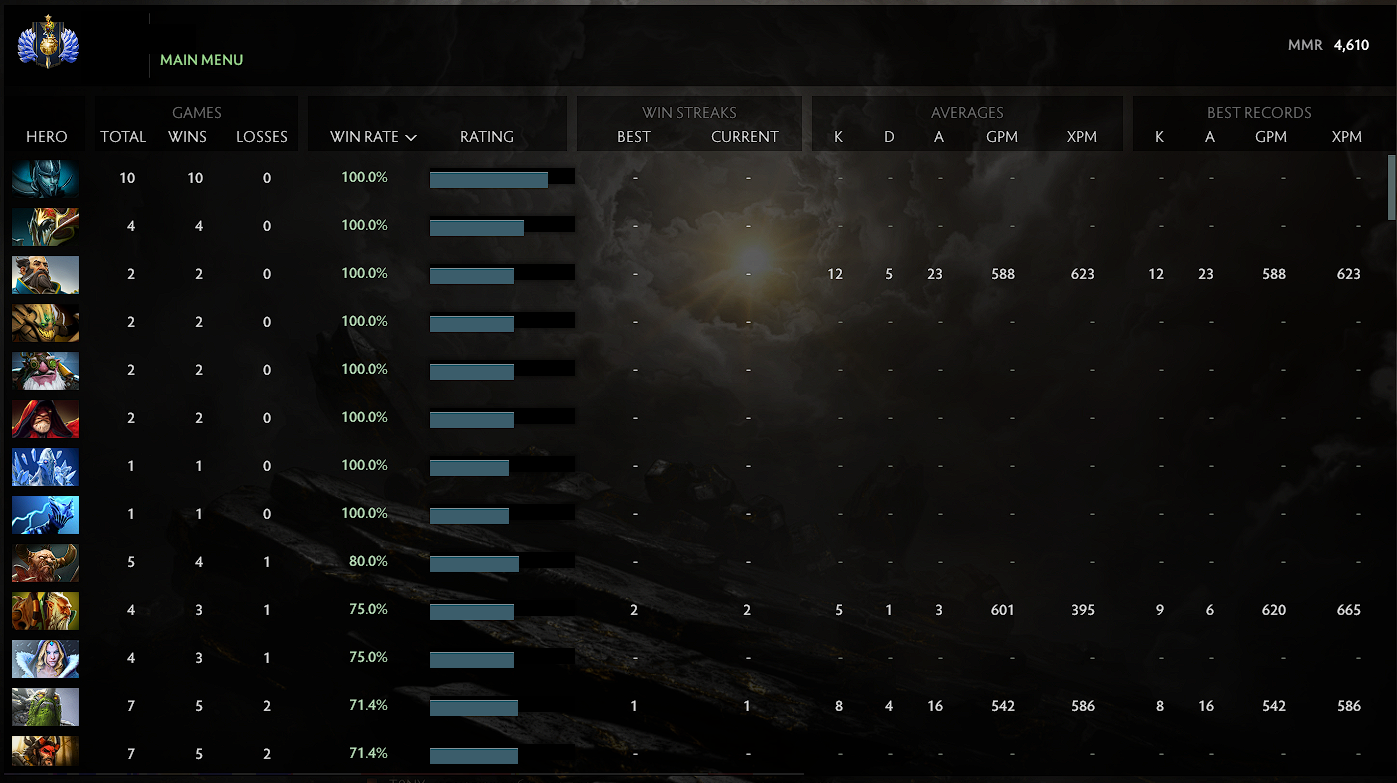This screenshot has height=783, width=1397.
Task: Toggle sort arrow next to WIN RATE
Action: (411, 138)
